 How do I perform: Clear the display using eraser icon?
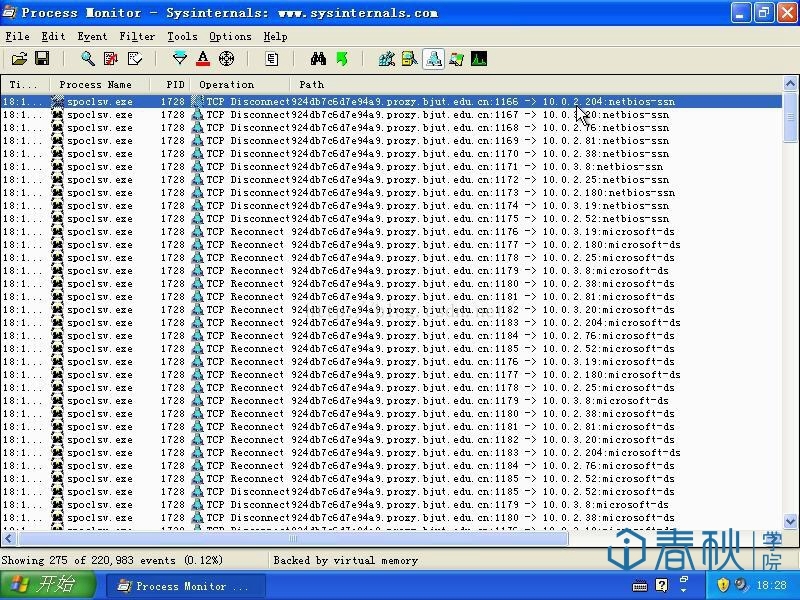[135, 59]
